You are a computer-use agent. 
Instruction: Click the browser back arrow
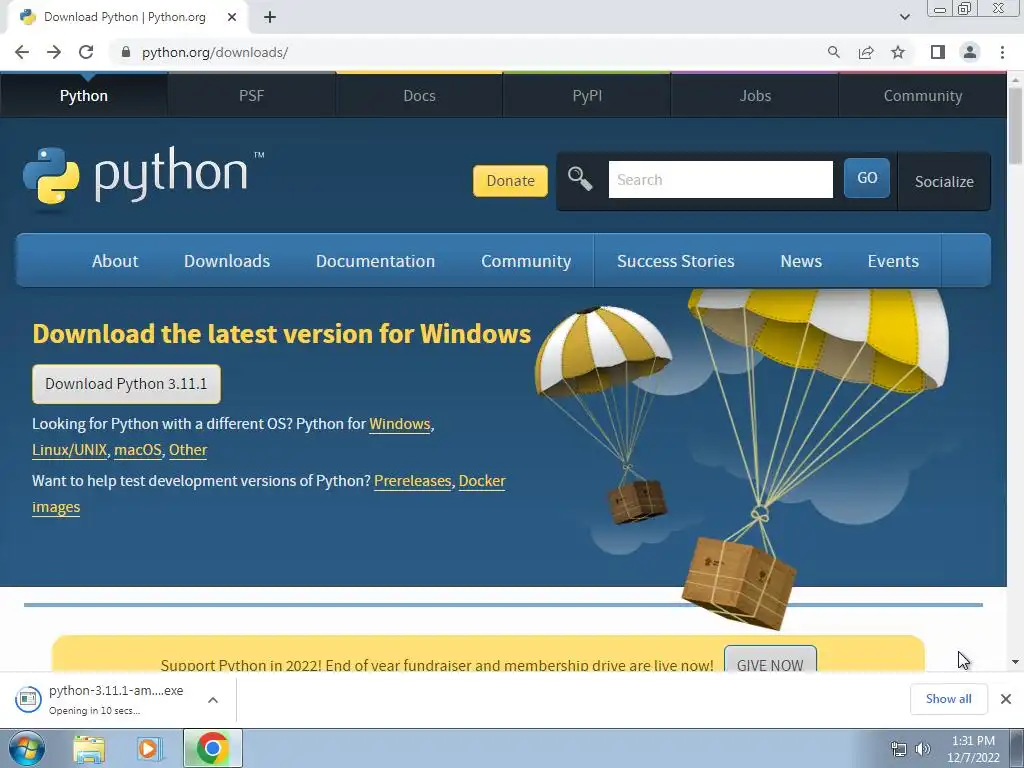(x=22, y=52)
